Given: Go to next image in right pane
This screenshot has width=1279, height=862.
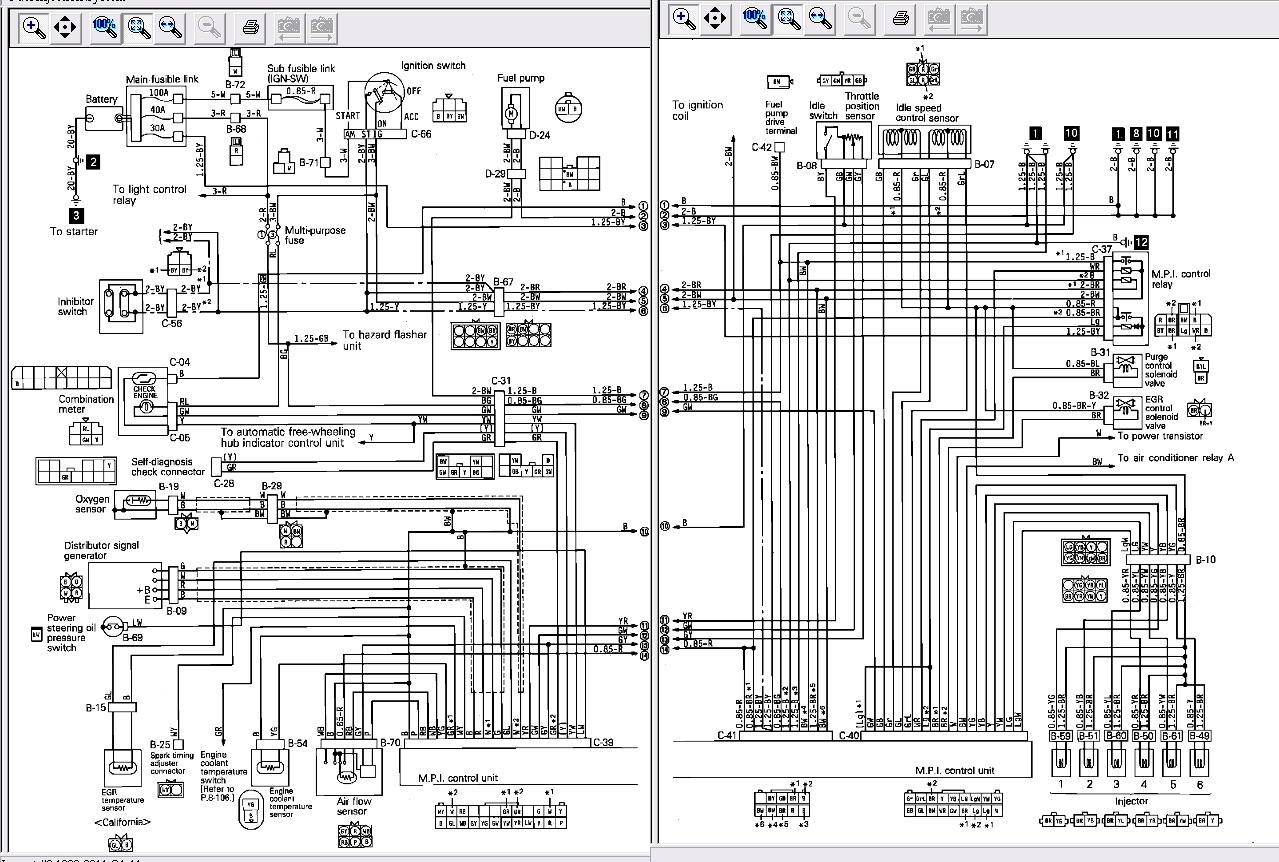Looking at the screenshot, I should click(x=971, y=17).
